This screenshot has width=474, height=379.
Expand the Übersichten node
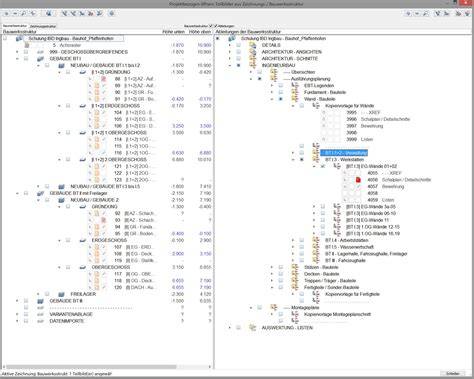[251, 72]
